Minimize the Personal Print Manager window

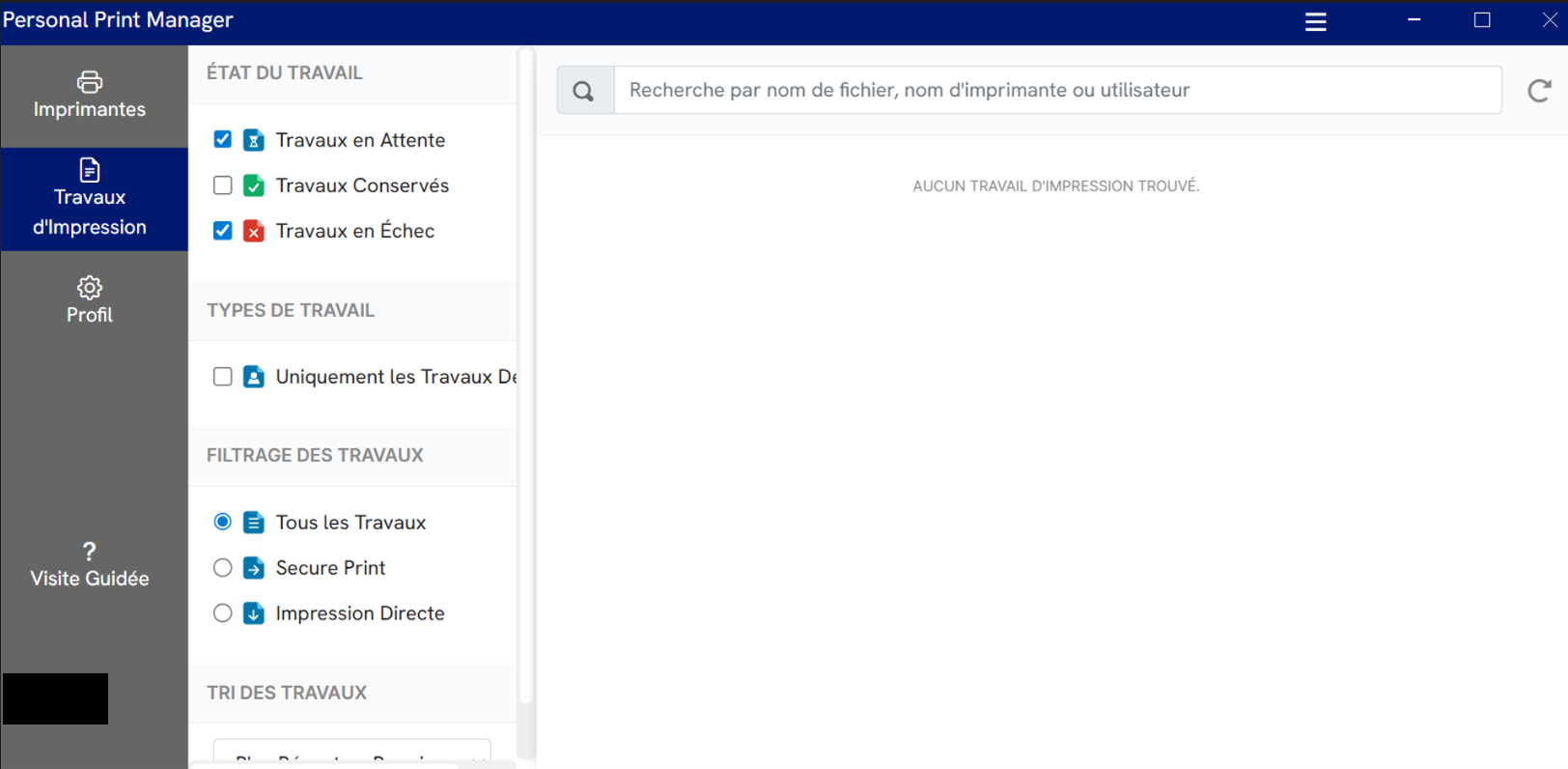pyautogui.click(x=1414, y=20)
